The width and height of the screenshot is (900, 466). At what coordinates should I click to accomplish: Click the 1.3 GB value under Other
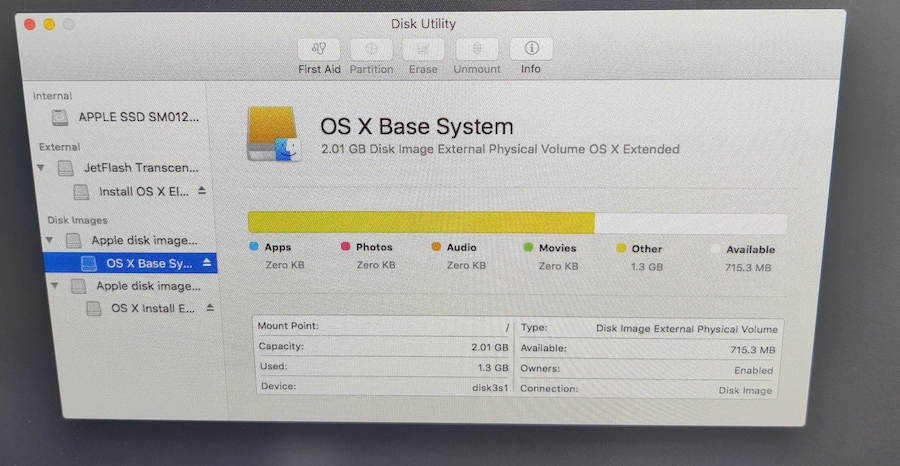(647, 267)
